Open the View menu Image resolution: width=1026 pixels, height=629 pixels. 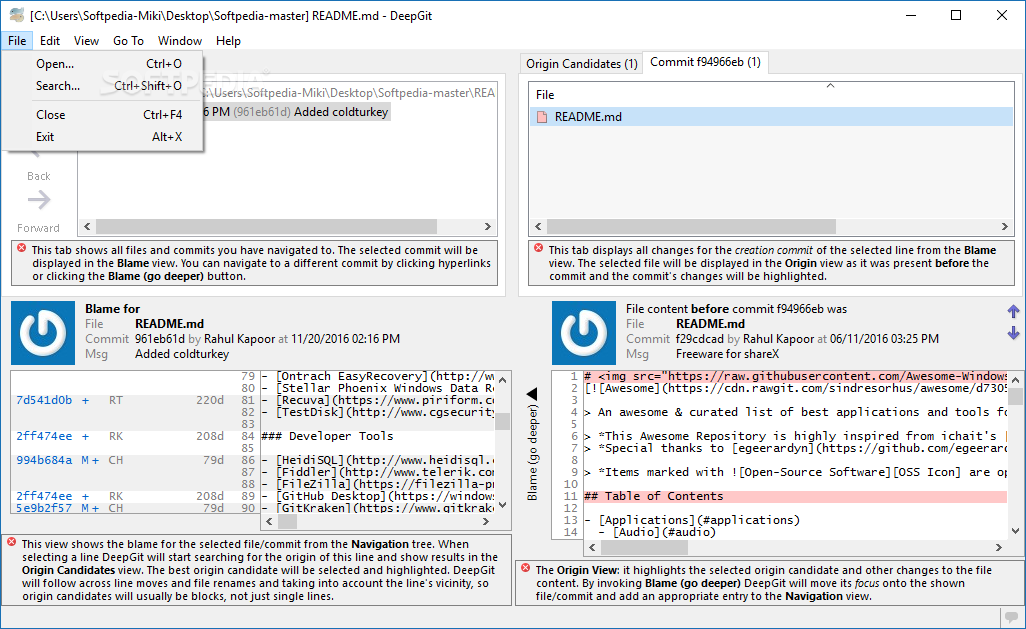point(86,41)
